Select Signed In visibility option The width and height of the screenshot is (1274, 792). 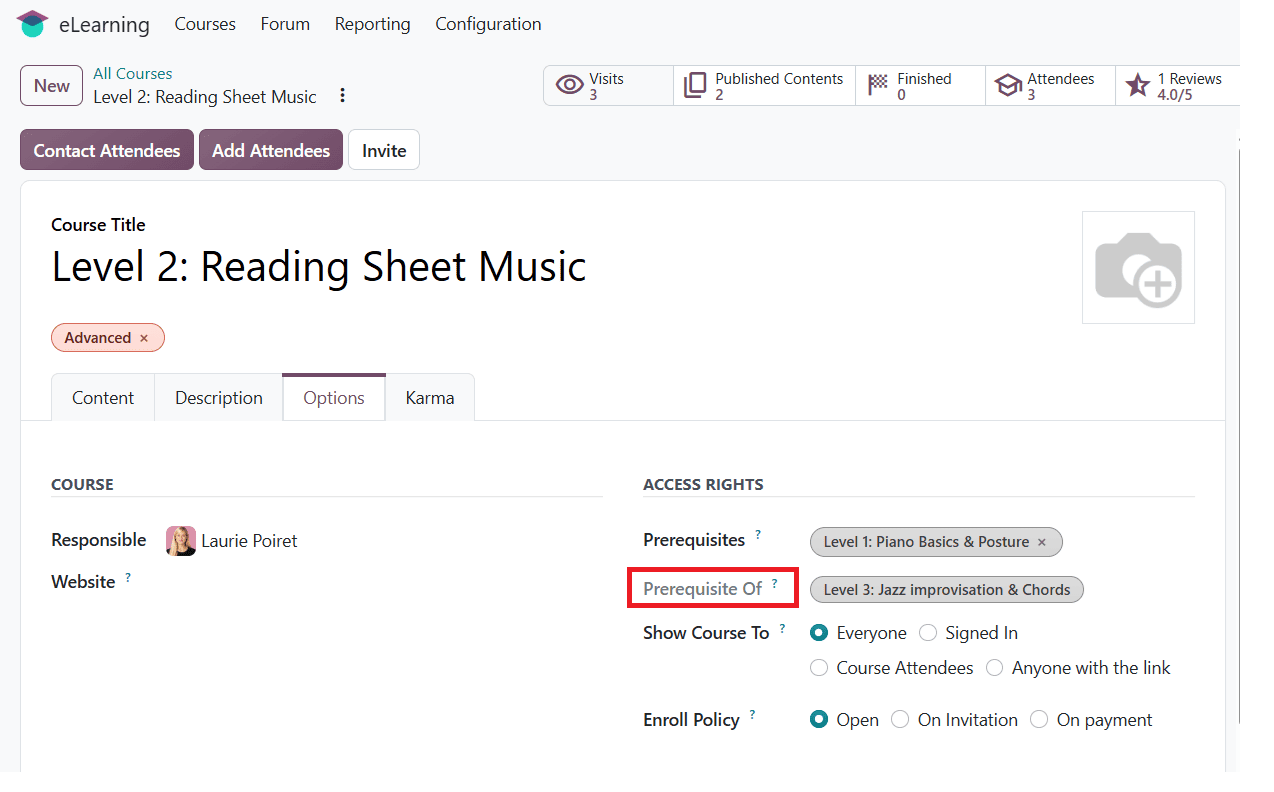(928, 633)
